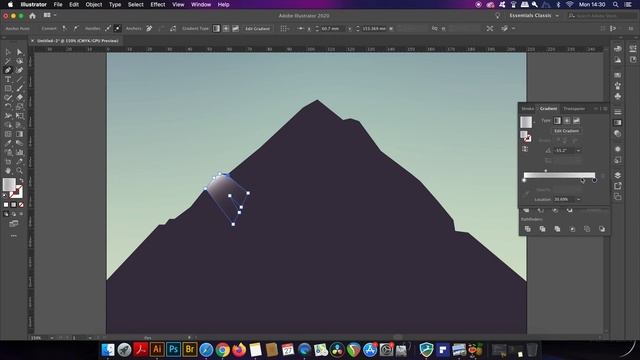The height and width of the screenshot is (360, 640).
Task: Set Radial gradient type in control bar
Action: tap(226, 29)
